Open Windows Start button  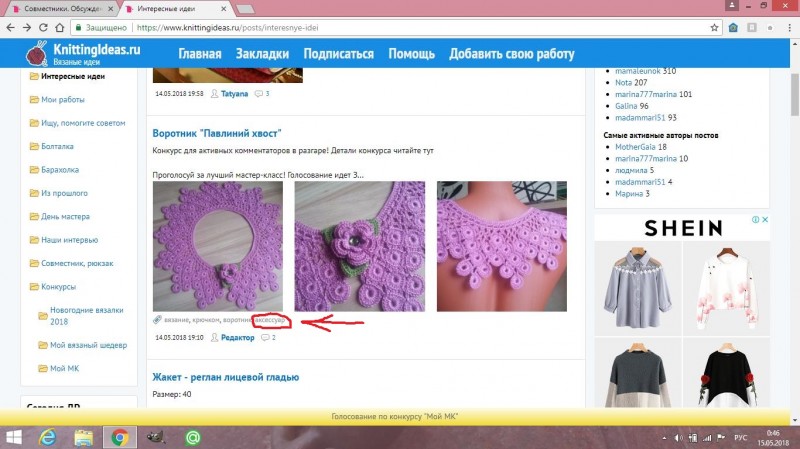coord(13,438)
